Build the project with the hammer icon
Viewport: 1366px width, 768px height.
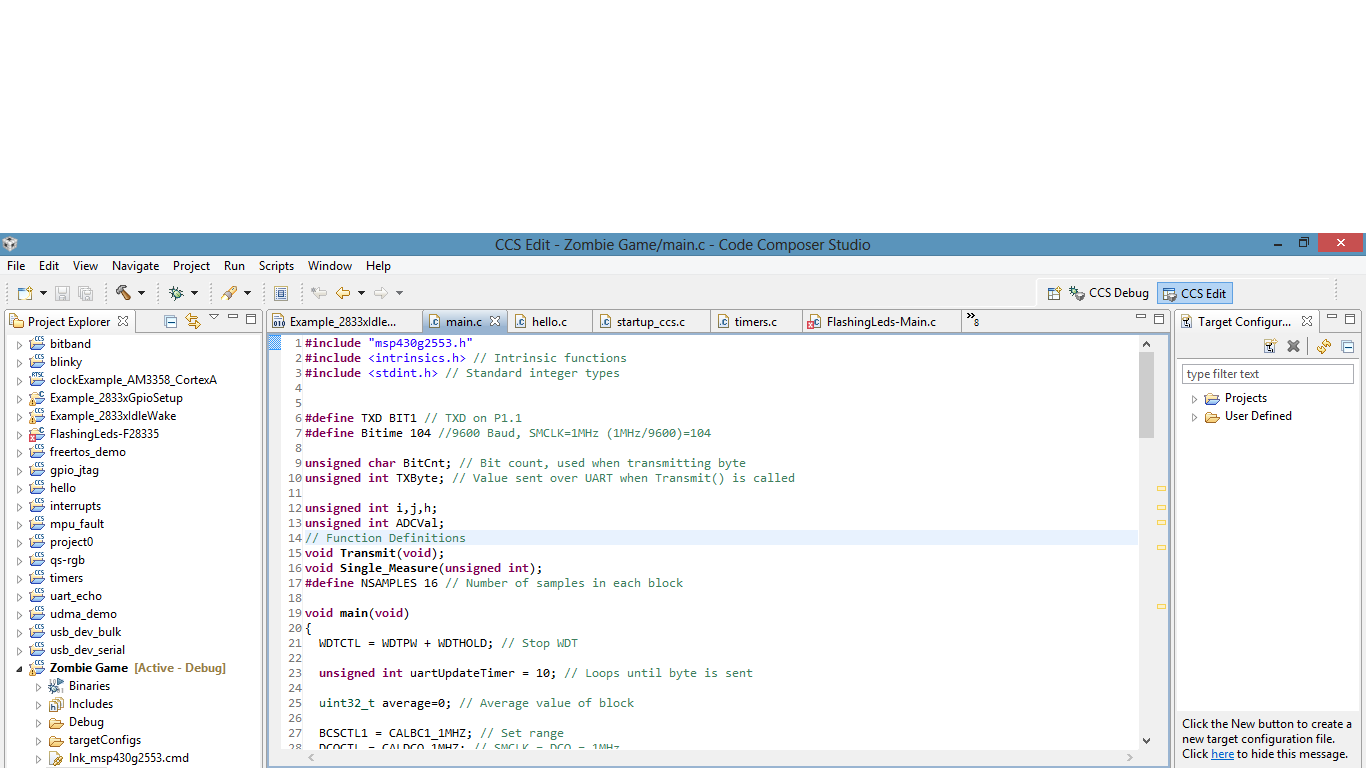point(123,293)
